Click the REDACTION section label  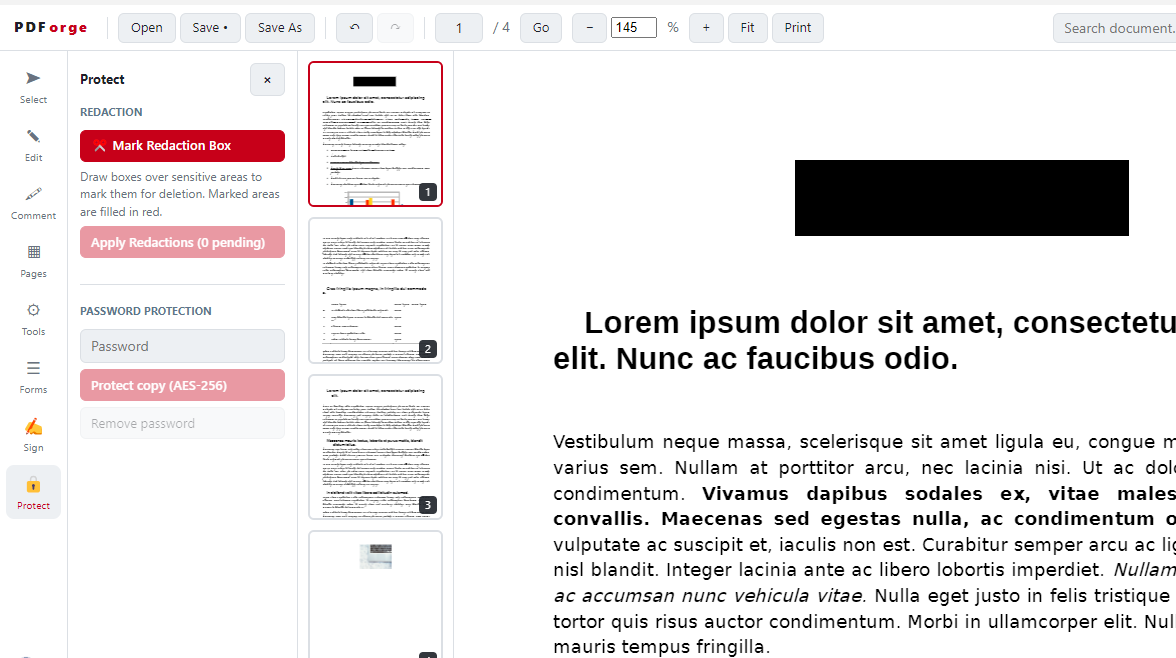pyautogui.click(x=111, y=112)
